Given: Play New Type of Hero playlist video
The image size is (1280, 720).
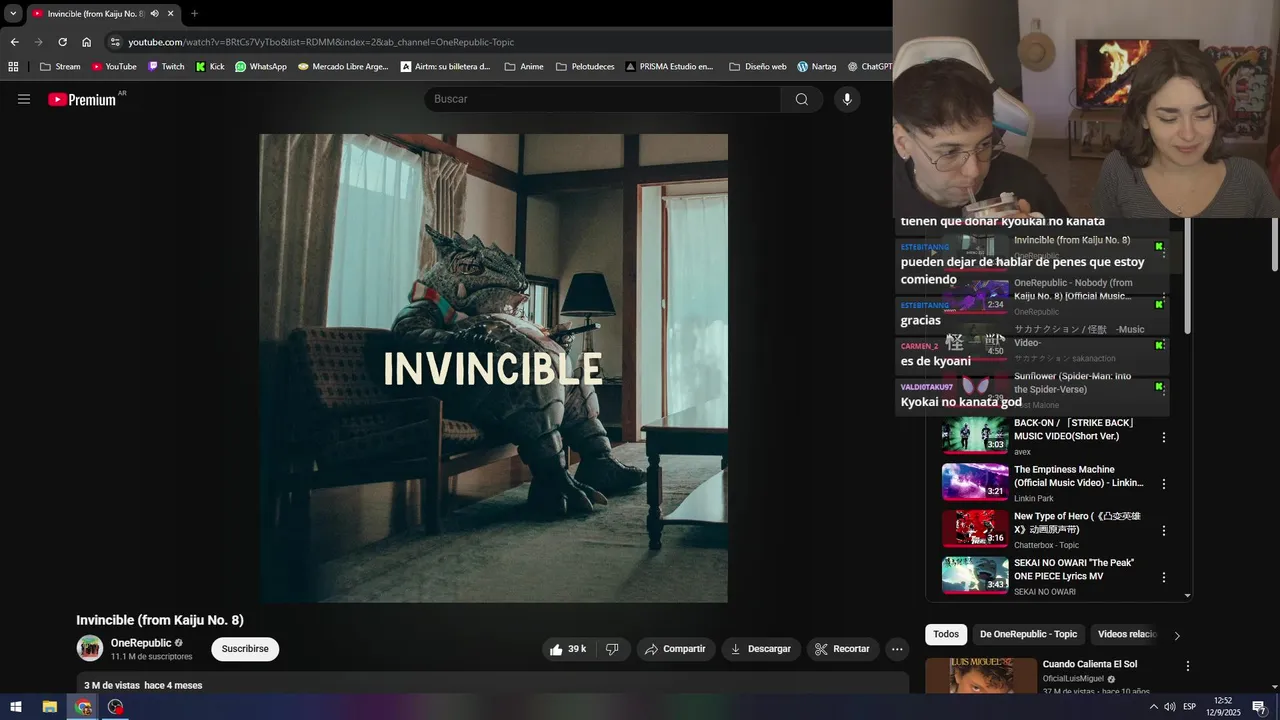Looking at the screenshot, I should coord(975,529).
